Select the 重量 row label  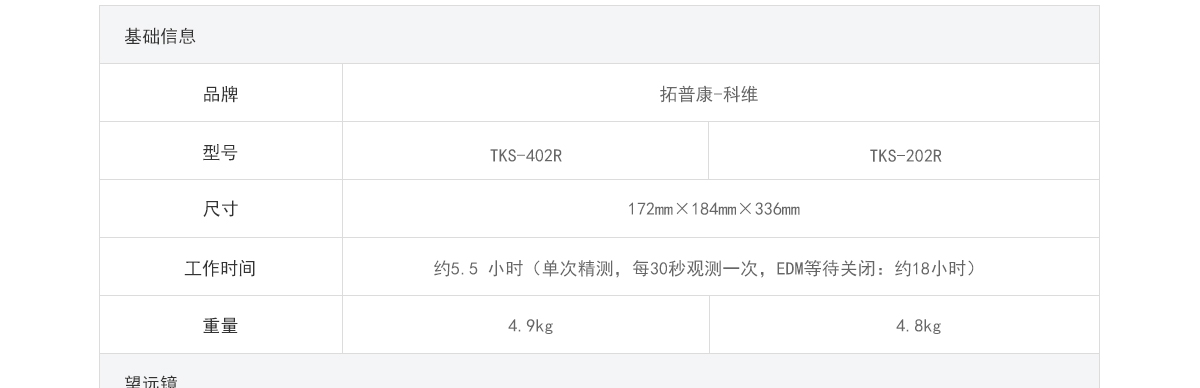coord(221,325)
